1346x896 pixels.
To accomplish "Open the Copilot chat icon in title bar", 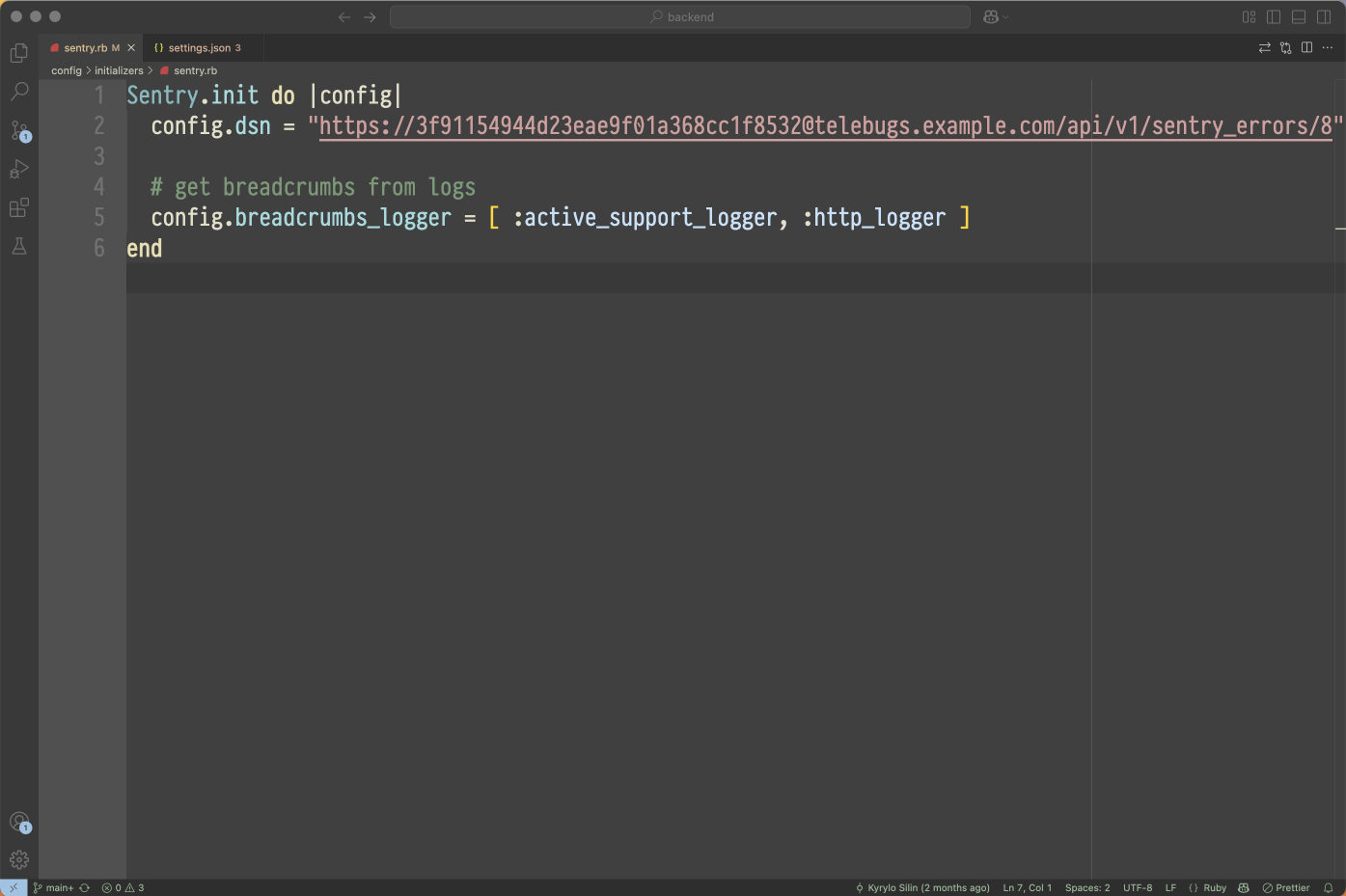I will 990,16.
